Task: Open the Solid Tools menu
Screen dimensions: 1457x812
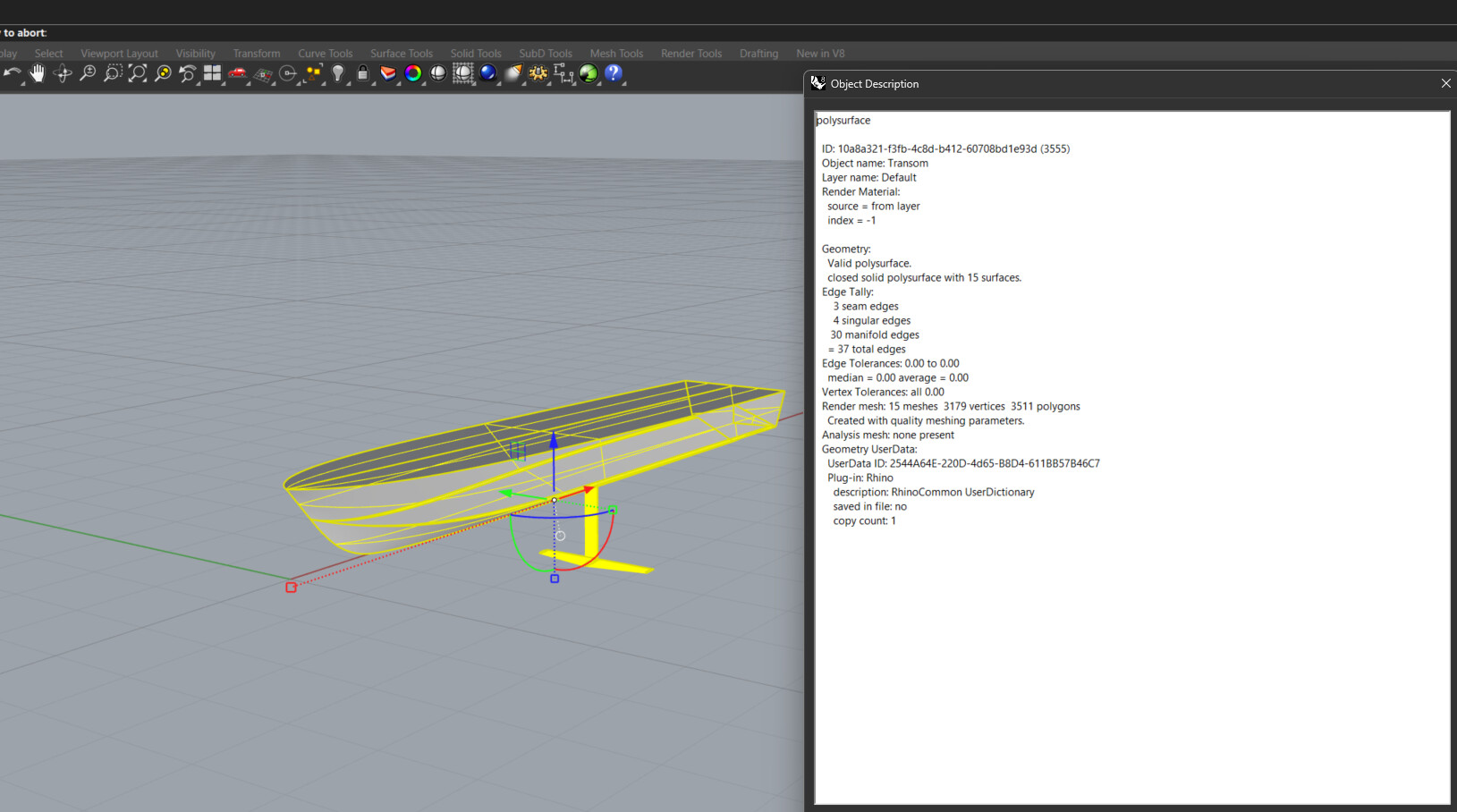Action: (x=475, y=53)
